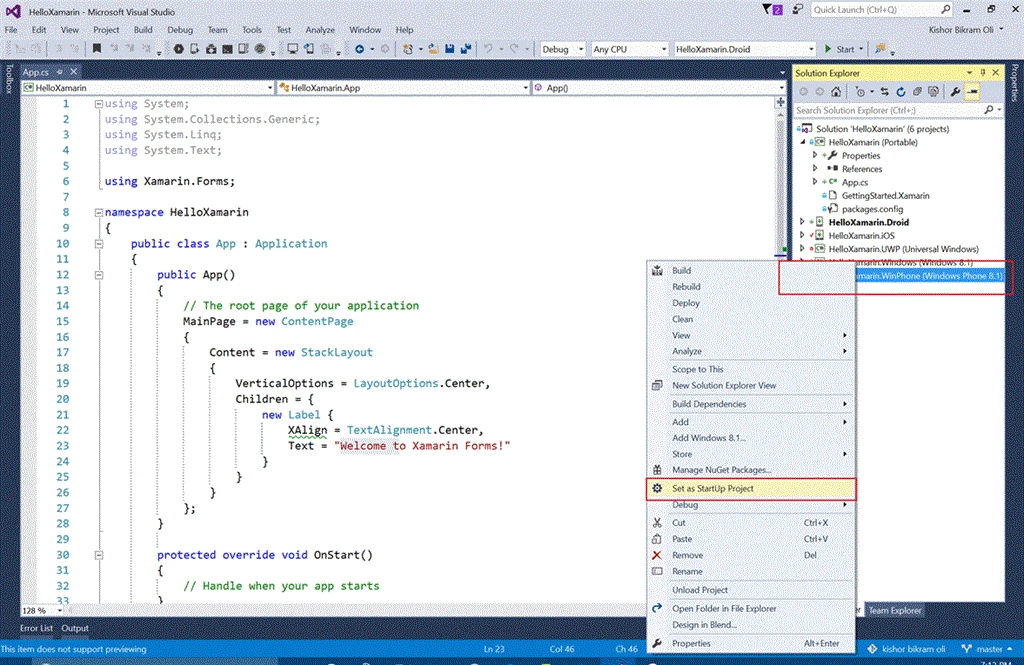This screenshot has height=665, width=1024.
Task: Select packages.config in Solution Explorer
Action: tap(872, 209)
